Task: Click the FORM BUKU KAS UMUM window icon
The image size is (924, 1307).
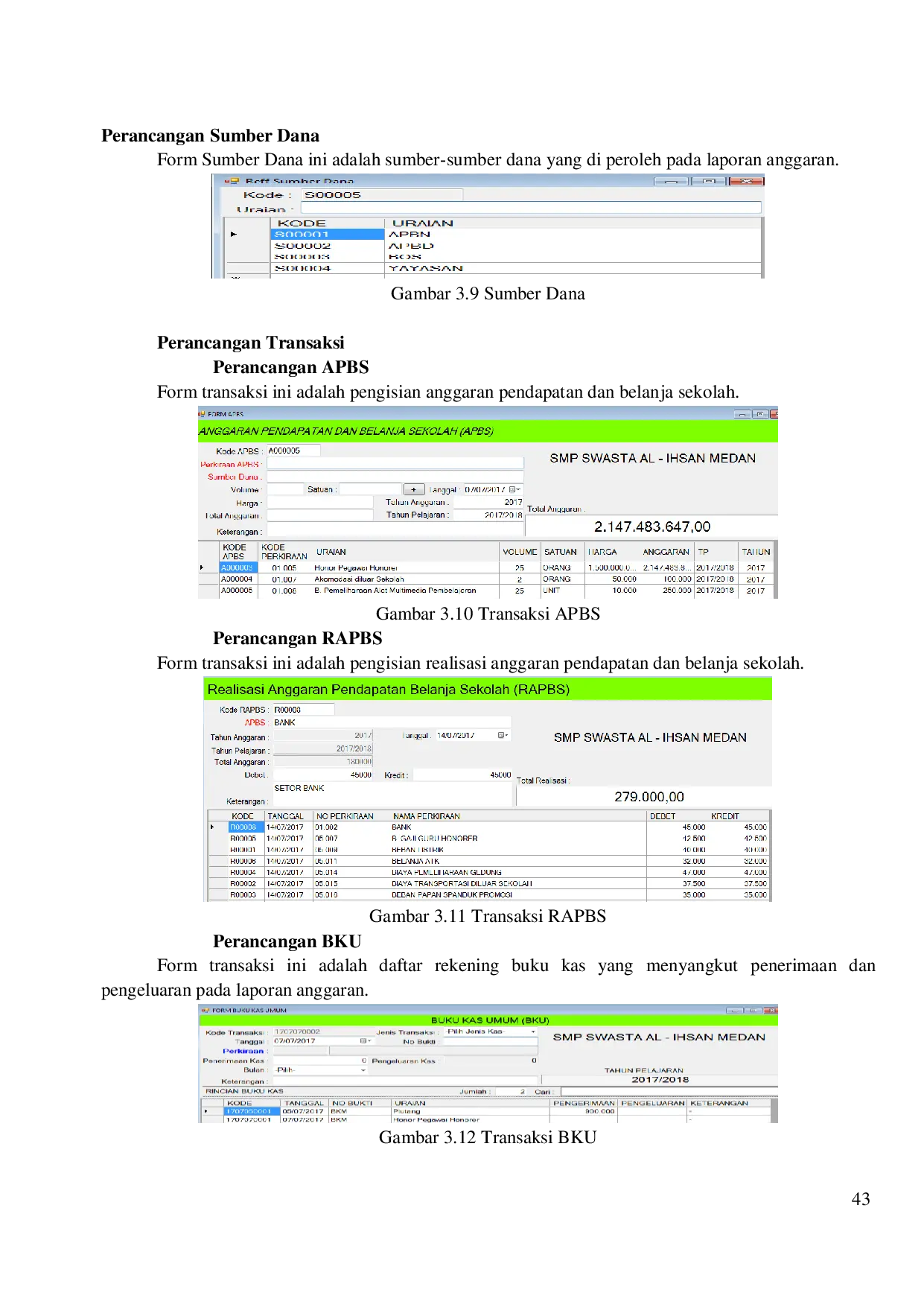Action: [205, 1011]
